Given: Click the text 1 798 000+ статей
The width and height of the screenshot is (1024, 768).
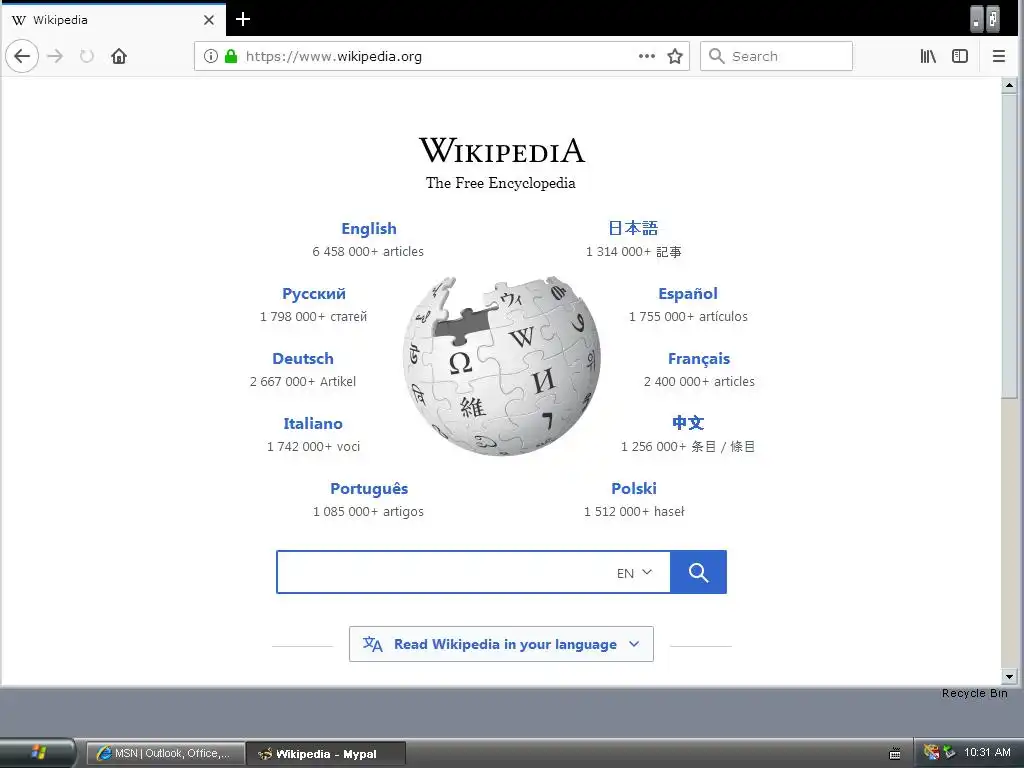Looking at the screenshot, I should click(x=313, y=317).
